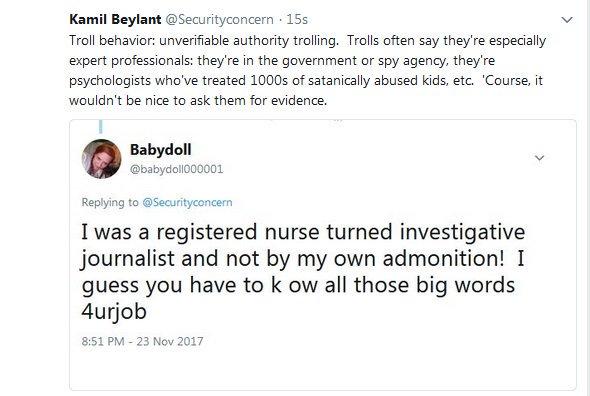
Task: Open the Babydoll profile avatar
Action: [101, 158]
